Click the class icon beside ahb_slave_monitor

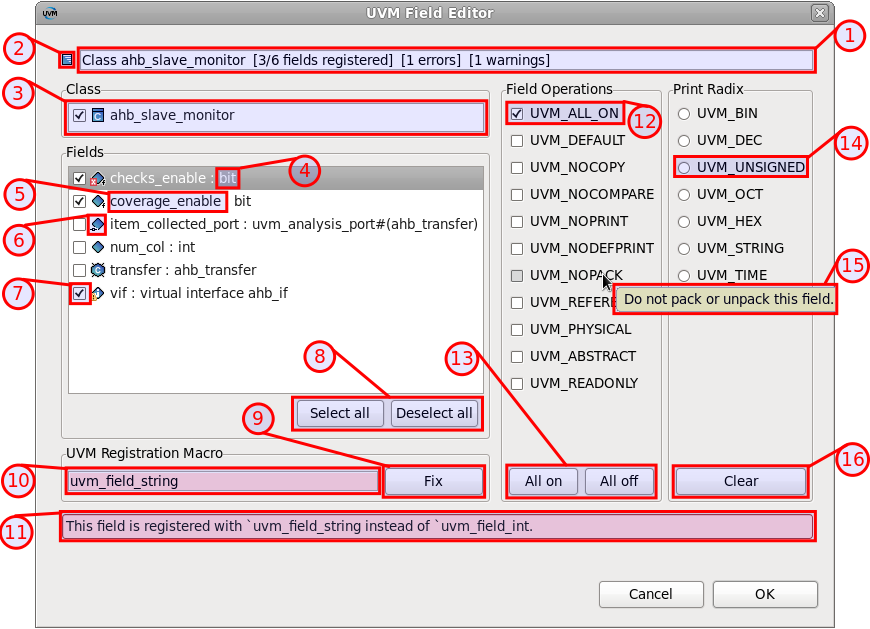point(96,115)
